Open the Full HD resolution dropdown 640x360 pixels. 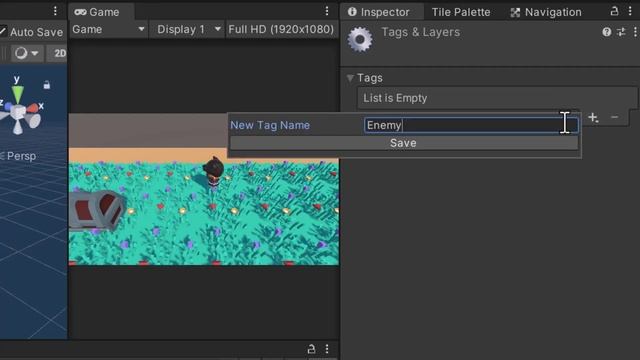[x=281, y=29]
